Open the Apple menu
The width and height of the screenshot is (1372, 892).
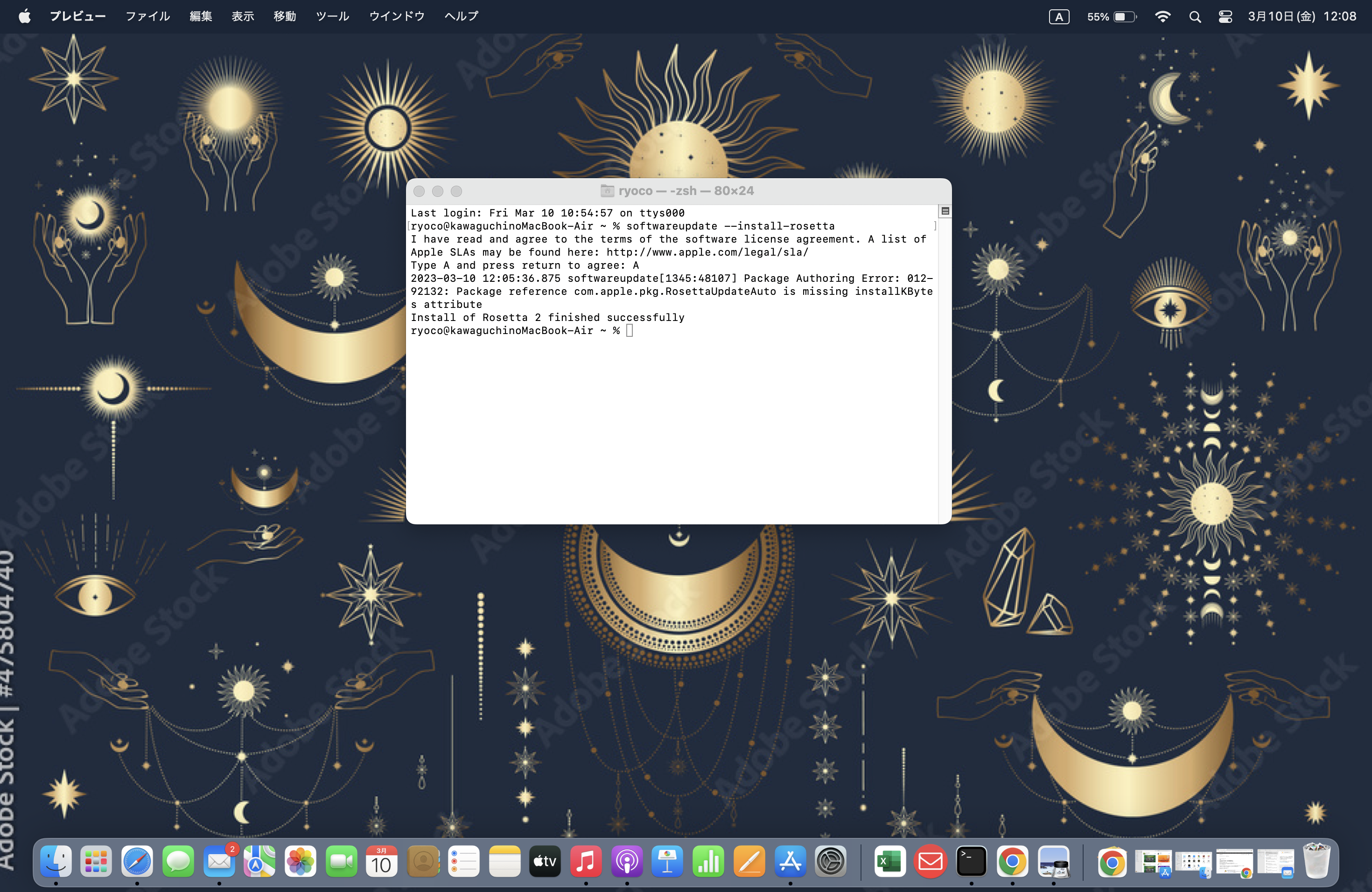point(24,16)
